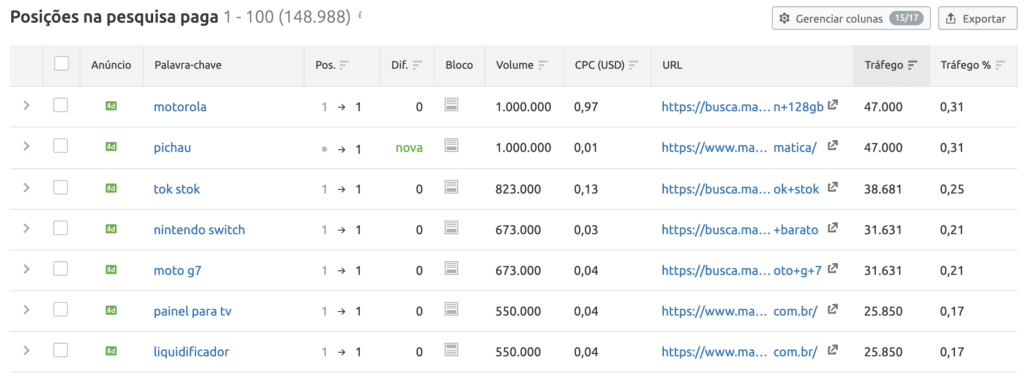Select checkbox for liquidificador row
This screenshot has height=378, width=1024.
click(x=61, y=351)
